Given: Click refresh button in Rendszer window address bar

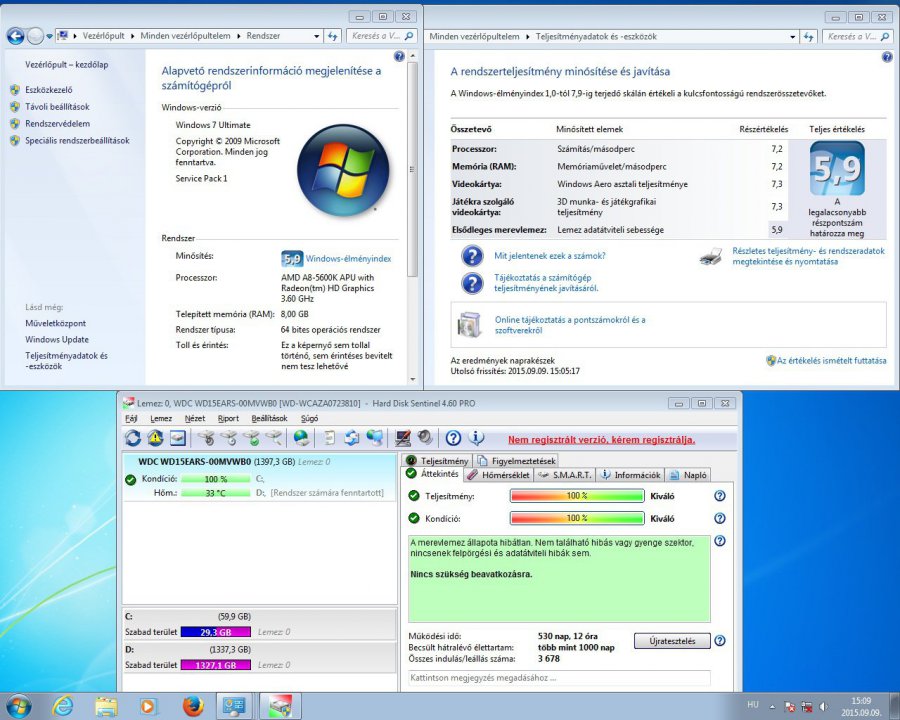Looking at the screenshot, I should [332, 36].
